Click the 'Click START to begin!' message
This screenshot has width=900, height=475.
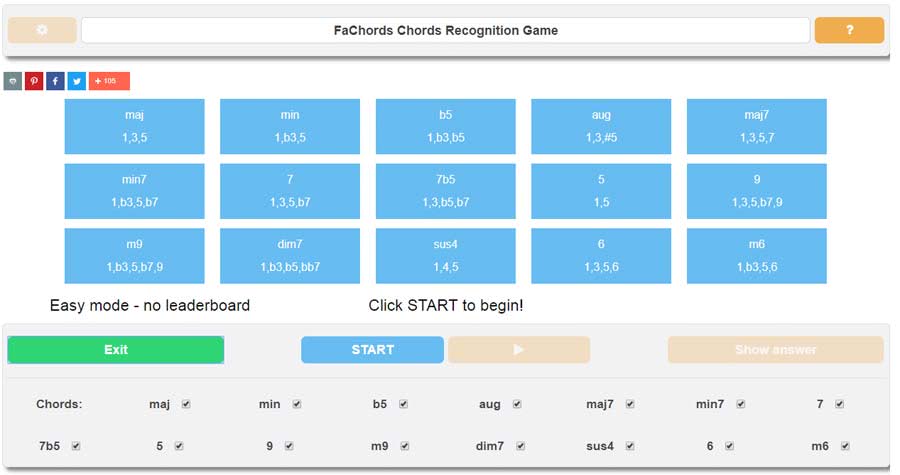click(446, 305)
